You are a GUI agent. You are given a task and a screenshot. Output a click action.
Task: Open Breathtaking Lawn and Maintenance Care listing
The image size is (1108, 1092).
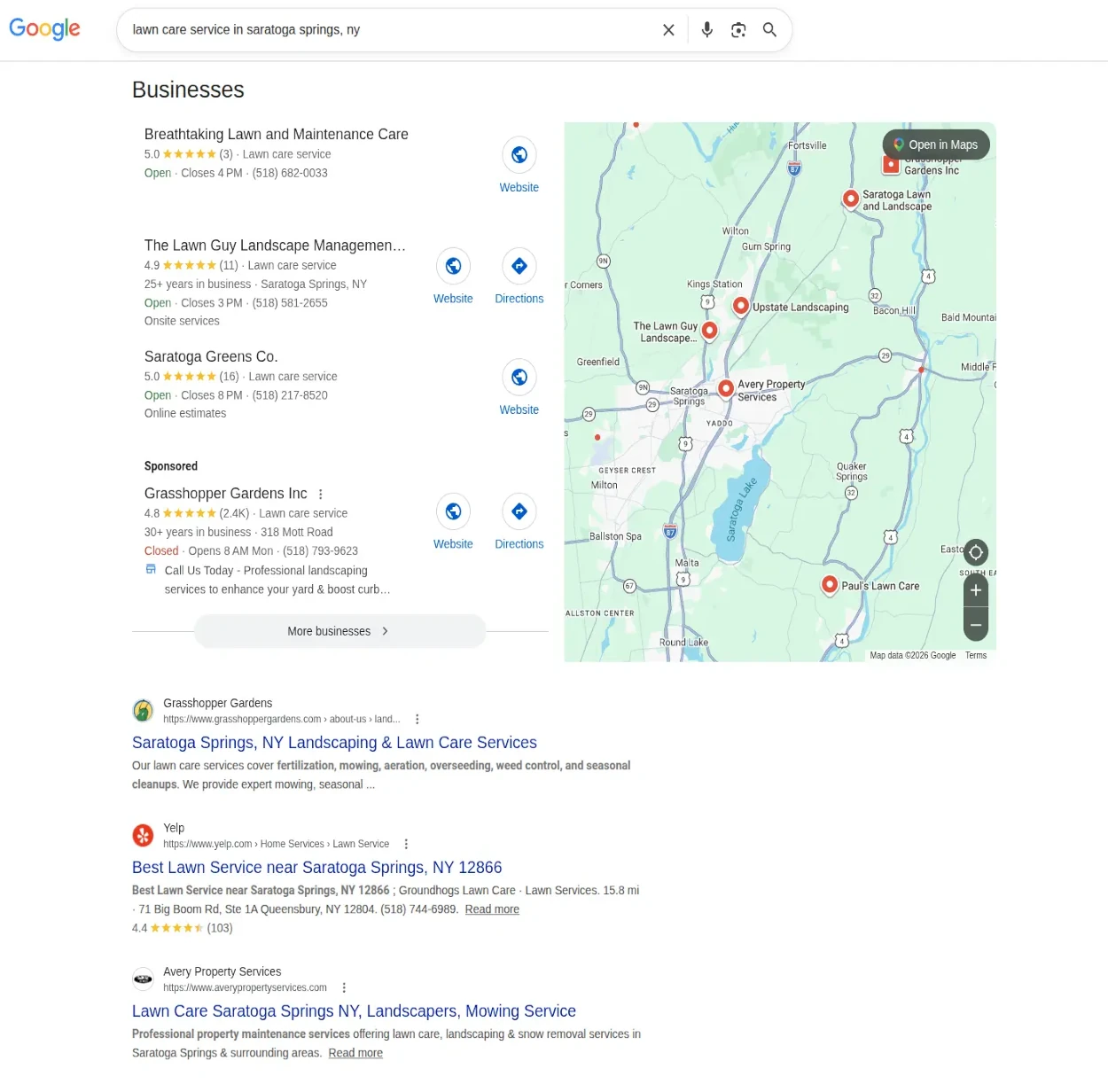click(277, 135)
